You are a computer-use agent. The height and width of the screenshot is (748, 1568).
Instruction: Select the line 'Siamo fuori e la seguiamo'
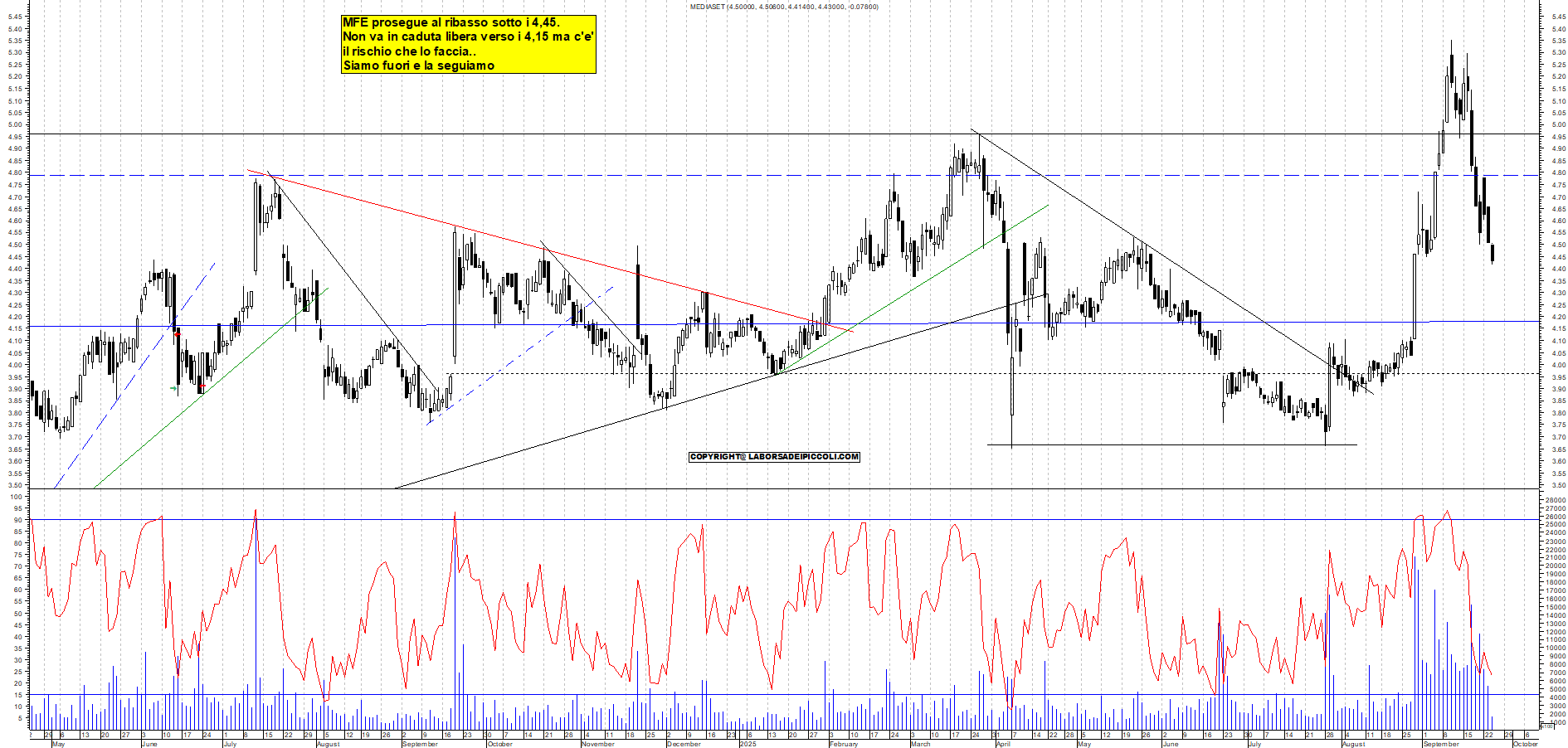[418, 66]
